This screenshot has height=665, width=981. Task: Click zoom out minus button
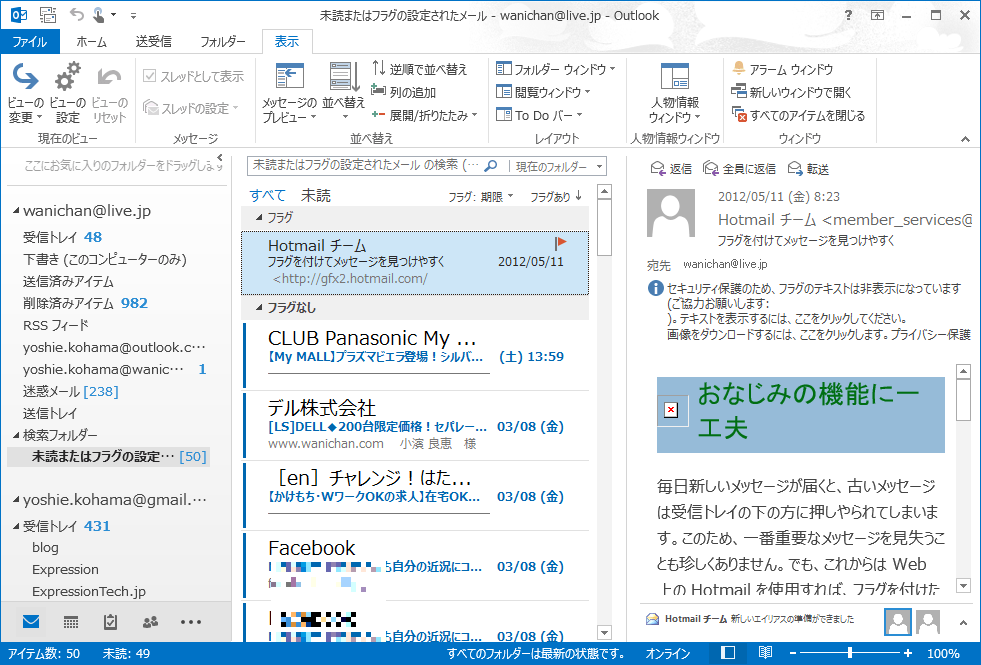pos(793,653)
